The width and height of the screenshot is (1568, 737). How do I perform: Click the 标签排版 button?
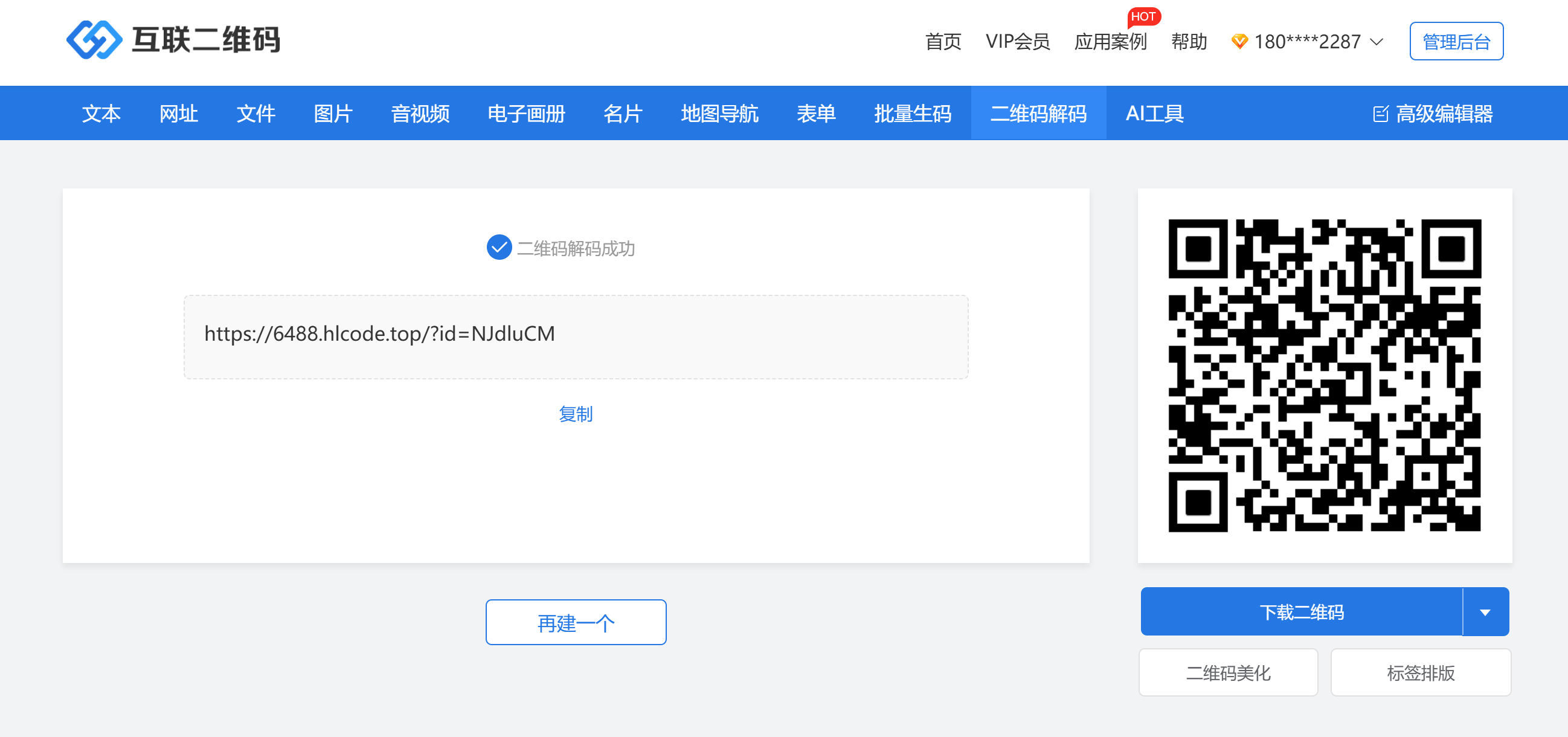point(1420,672)
